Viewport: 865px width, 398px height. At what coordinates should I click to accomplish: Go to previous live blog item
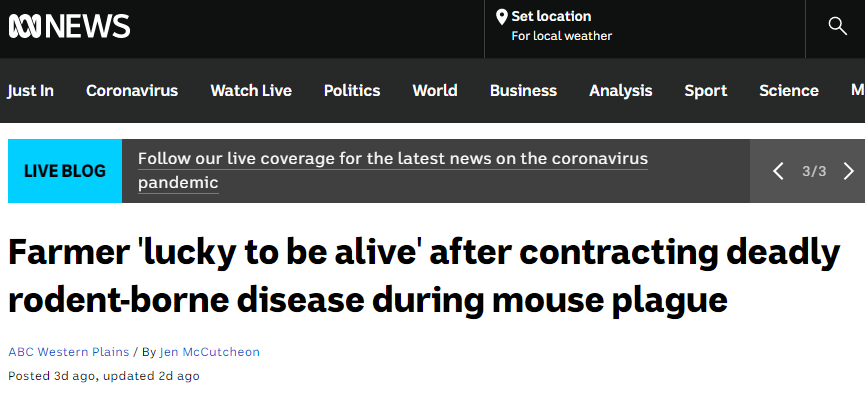[x=778, y=171]
